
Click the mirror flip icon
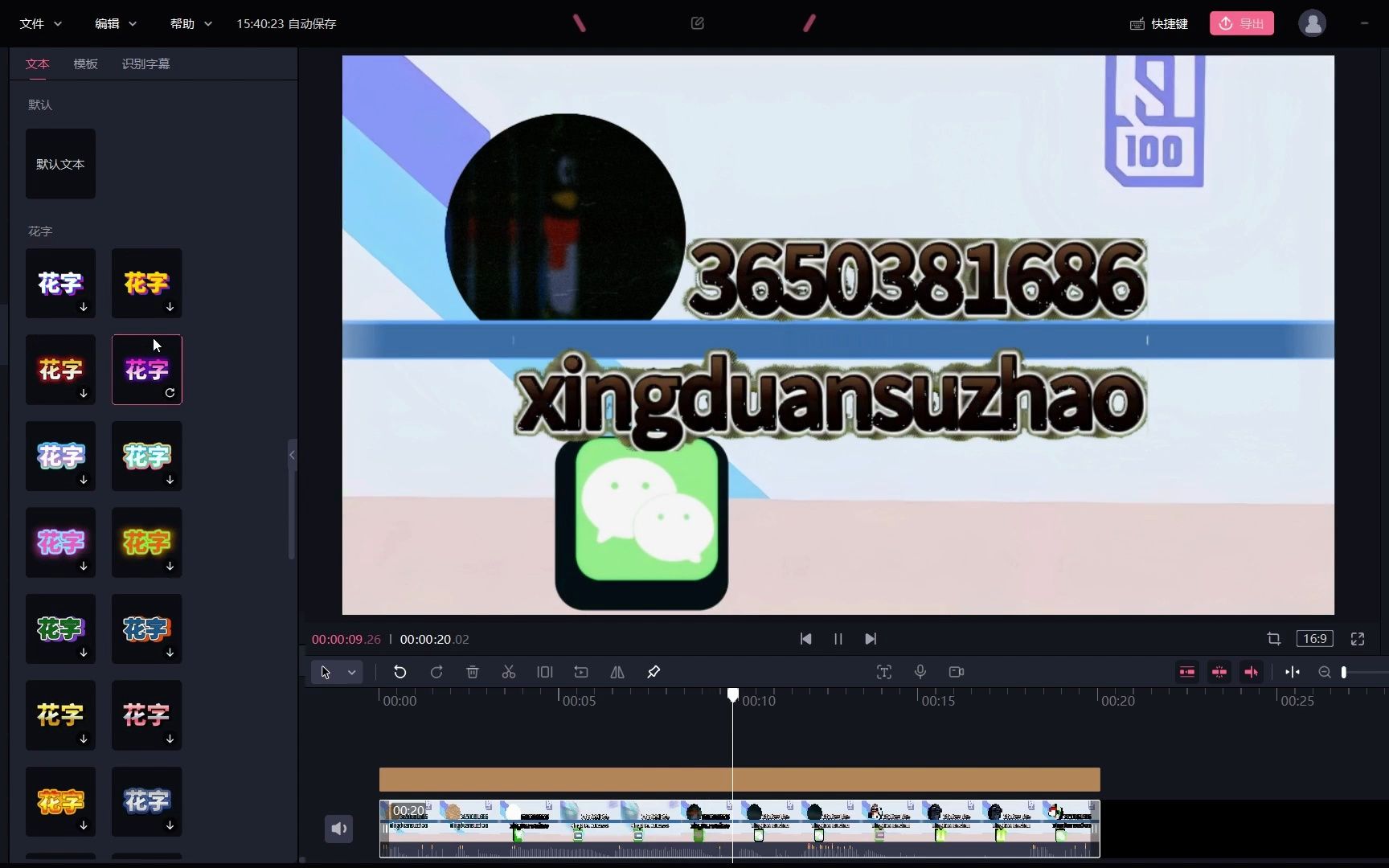click(617, 672)
